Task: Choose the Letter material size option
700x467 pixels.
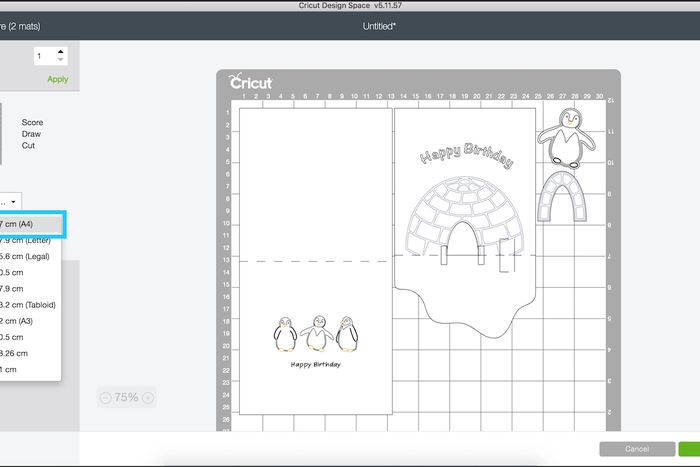Action: click(x=26, y=240)
